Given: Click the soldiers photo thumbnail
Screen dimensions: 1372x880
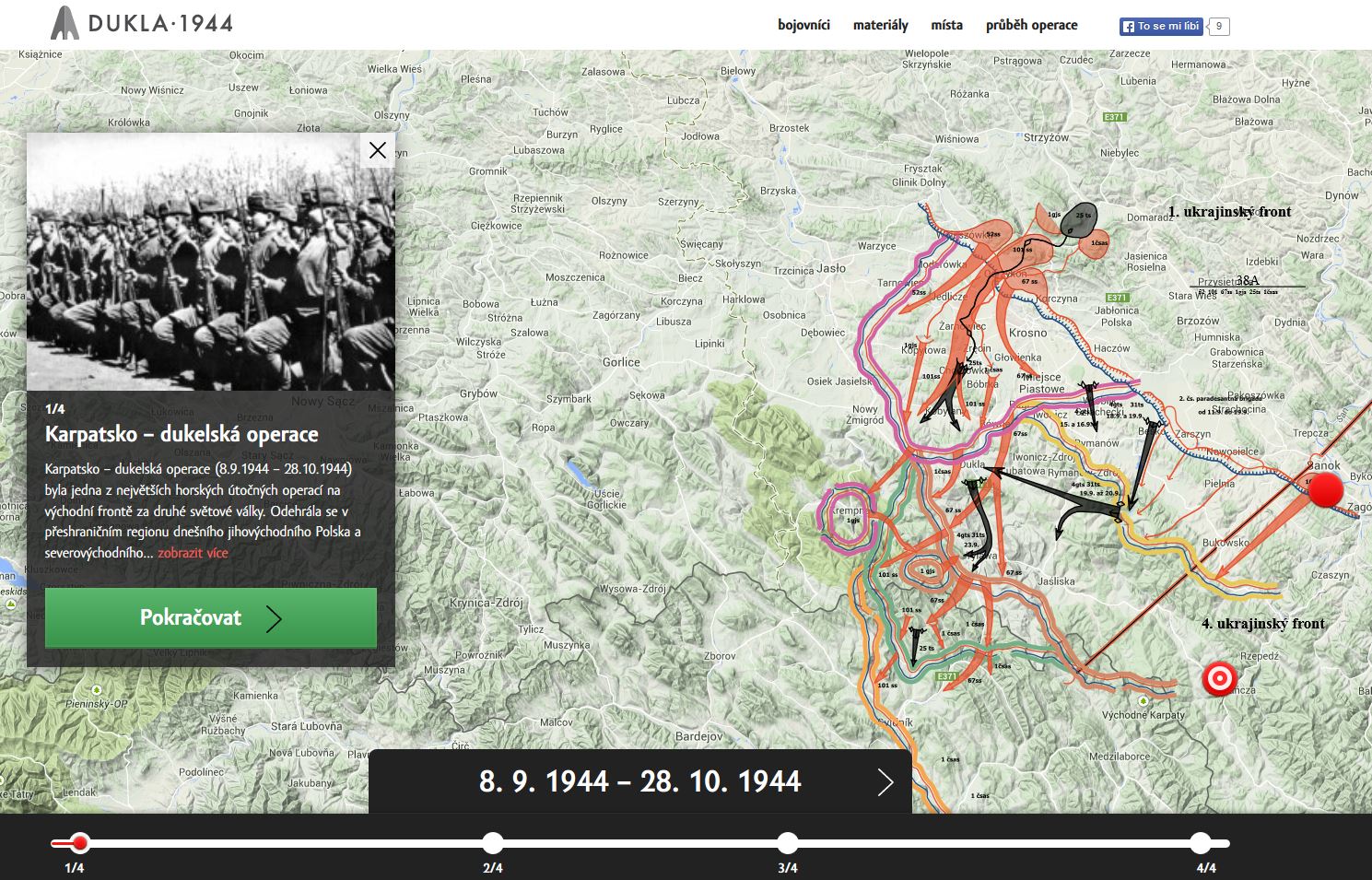Looking at the screenshot, I should (x=211, y=262).
